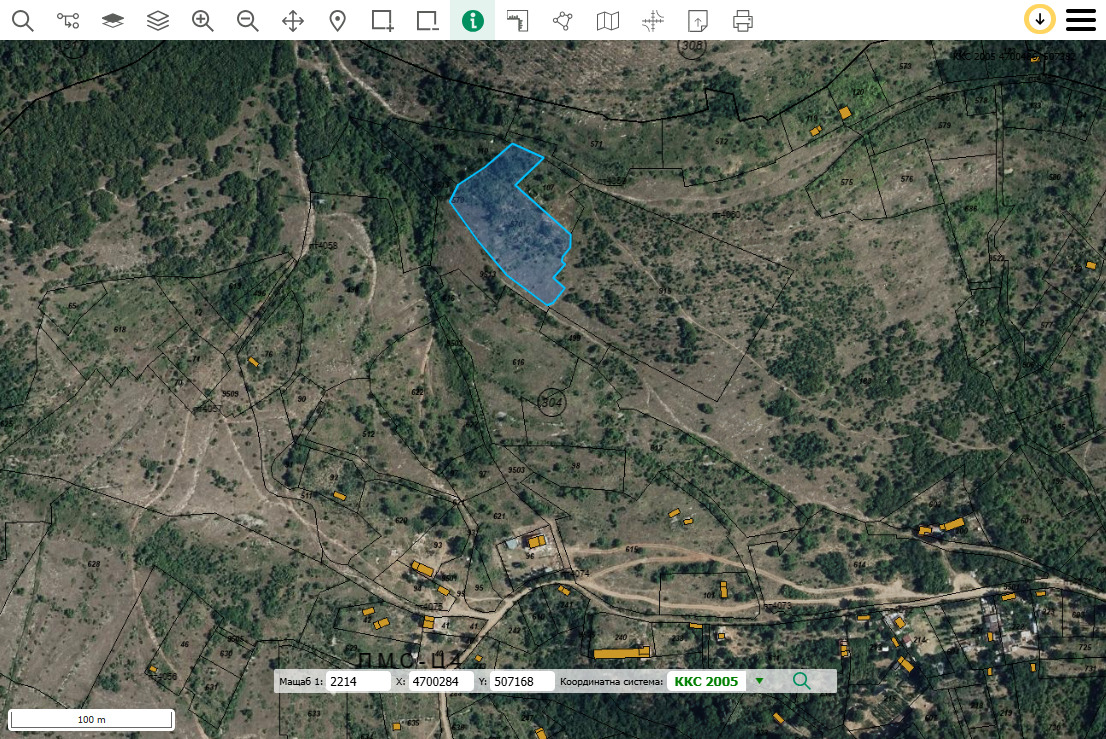The image size is (1106, 739).
Task: Choose the ruler measurement tool
Action: [x=518, y=20]
